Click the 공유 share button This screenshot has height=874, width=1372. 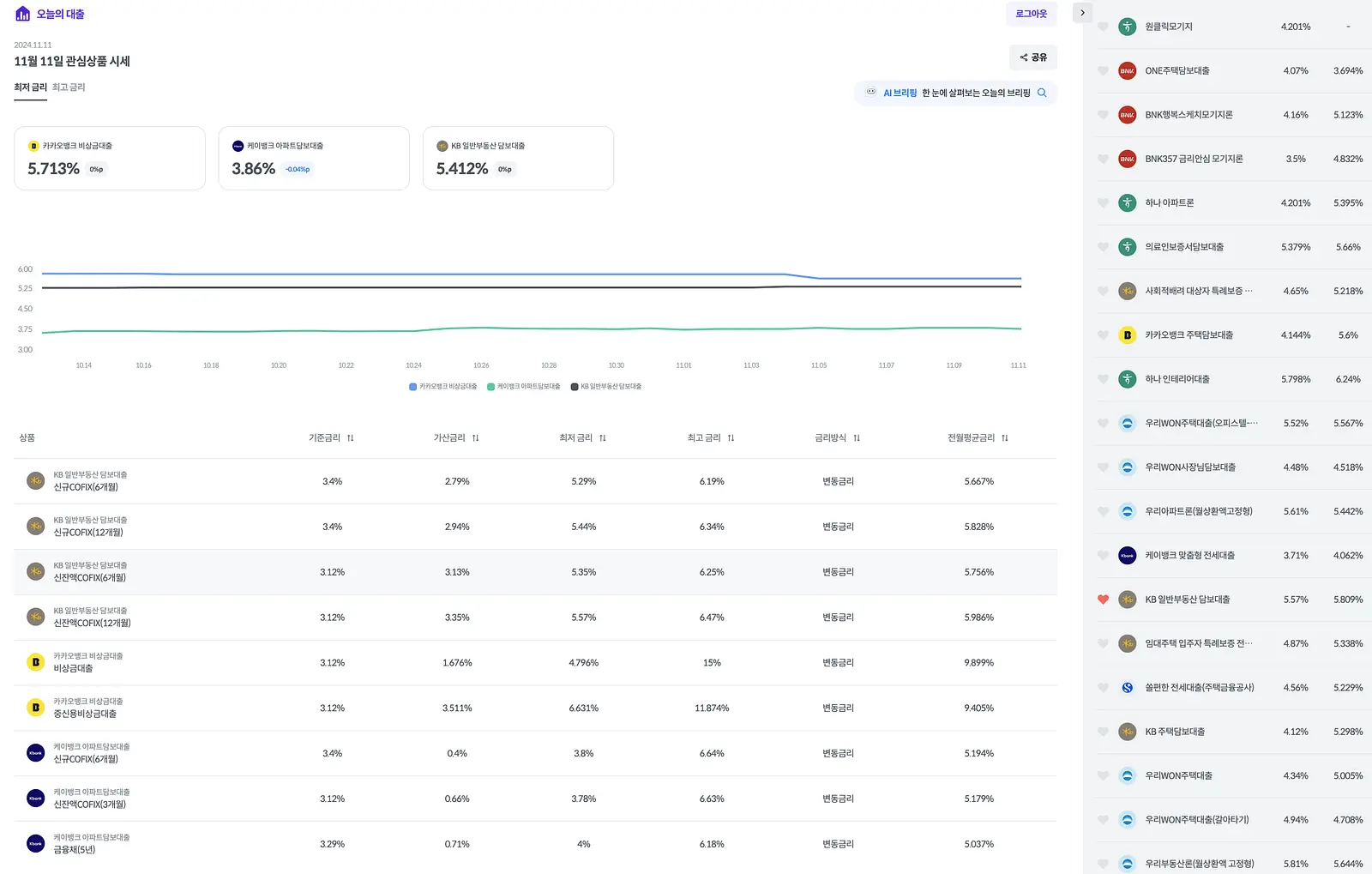1033,57
